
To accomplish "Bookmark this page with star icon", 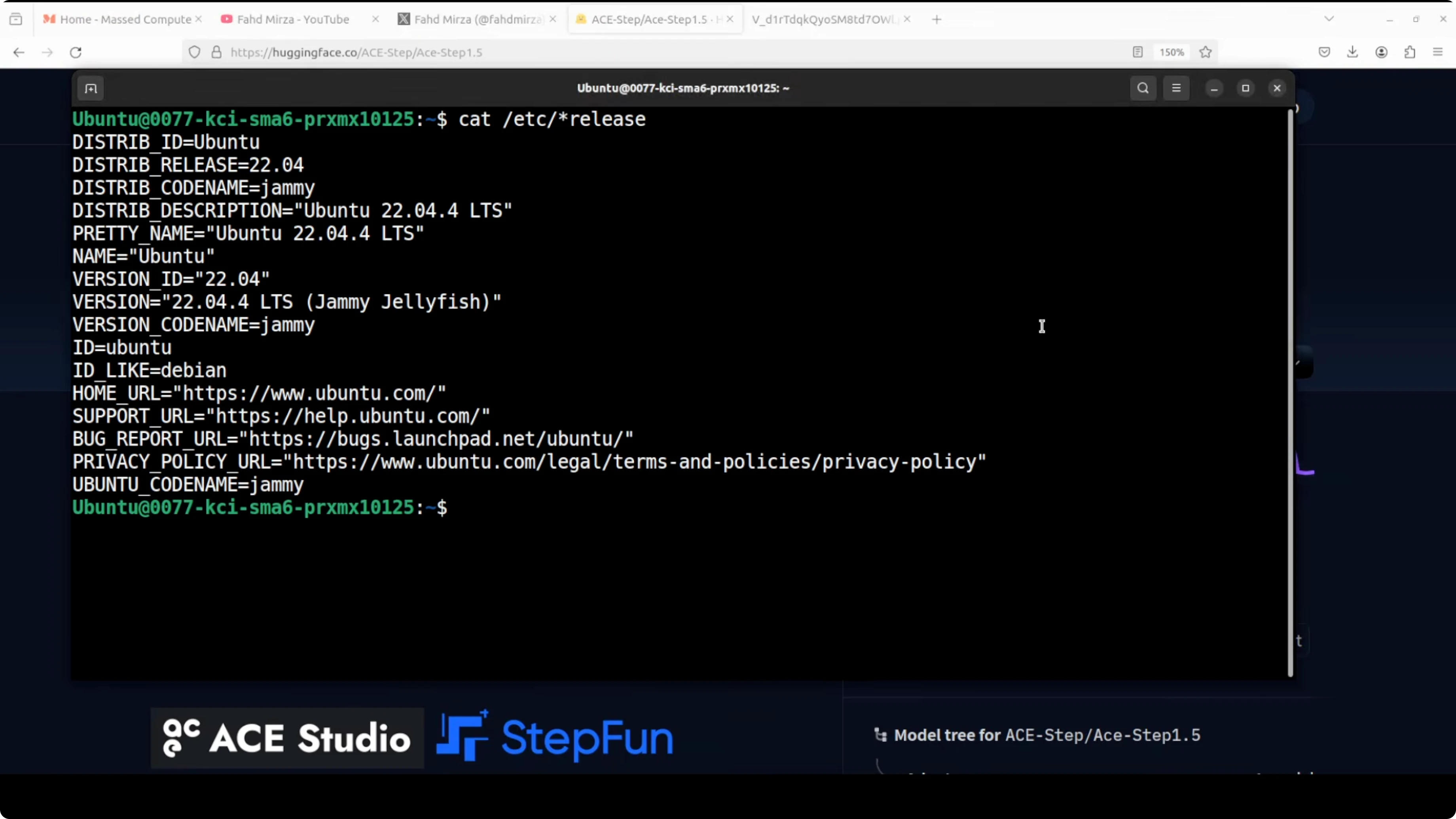I will (x=1206, y=53).
